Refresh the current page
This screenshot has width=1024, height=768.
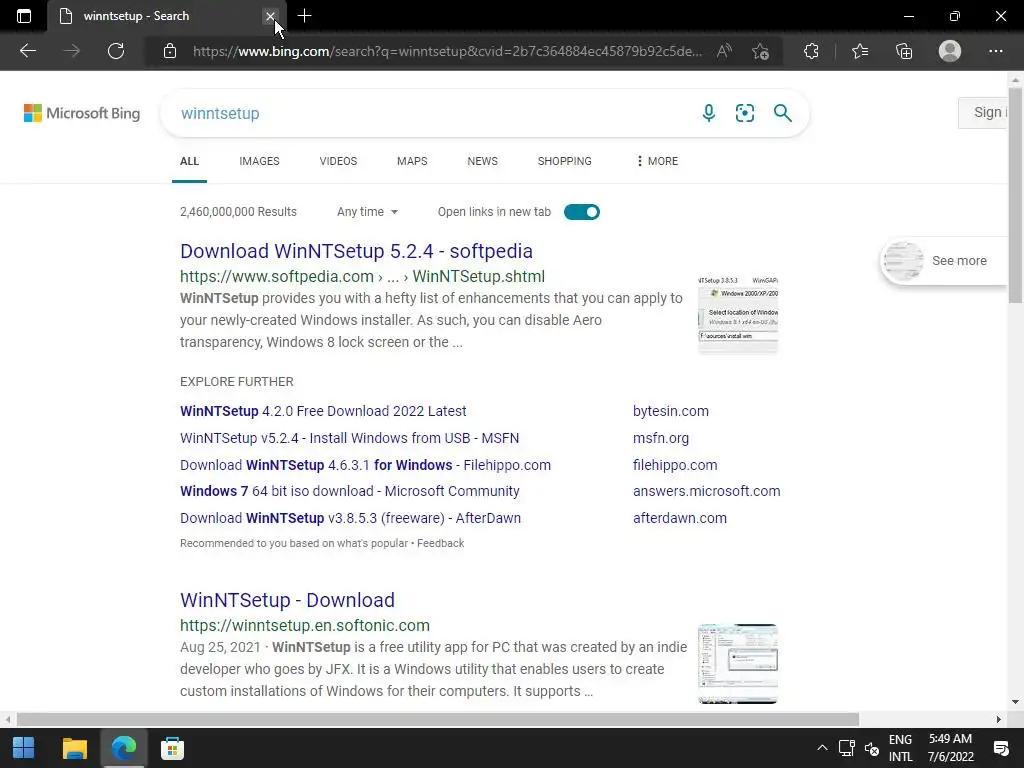click(x=116, y=51)
